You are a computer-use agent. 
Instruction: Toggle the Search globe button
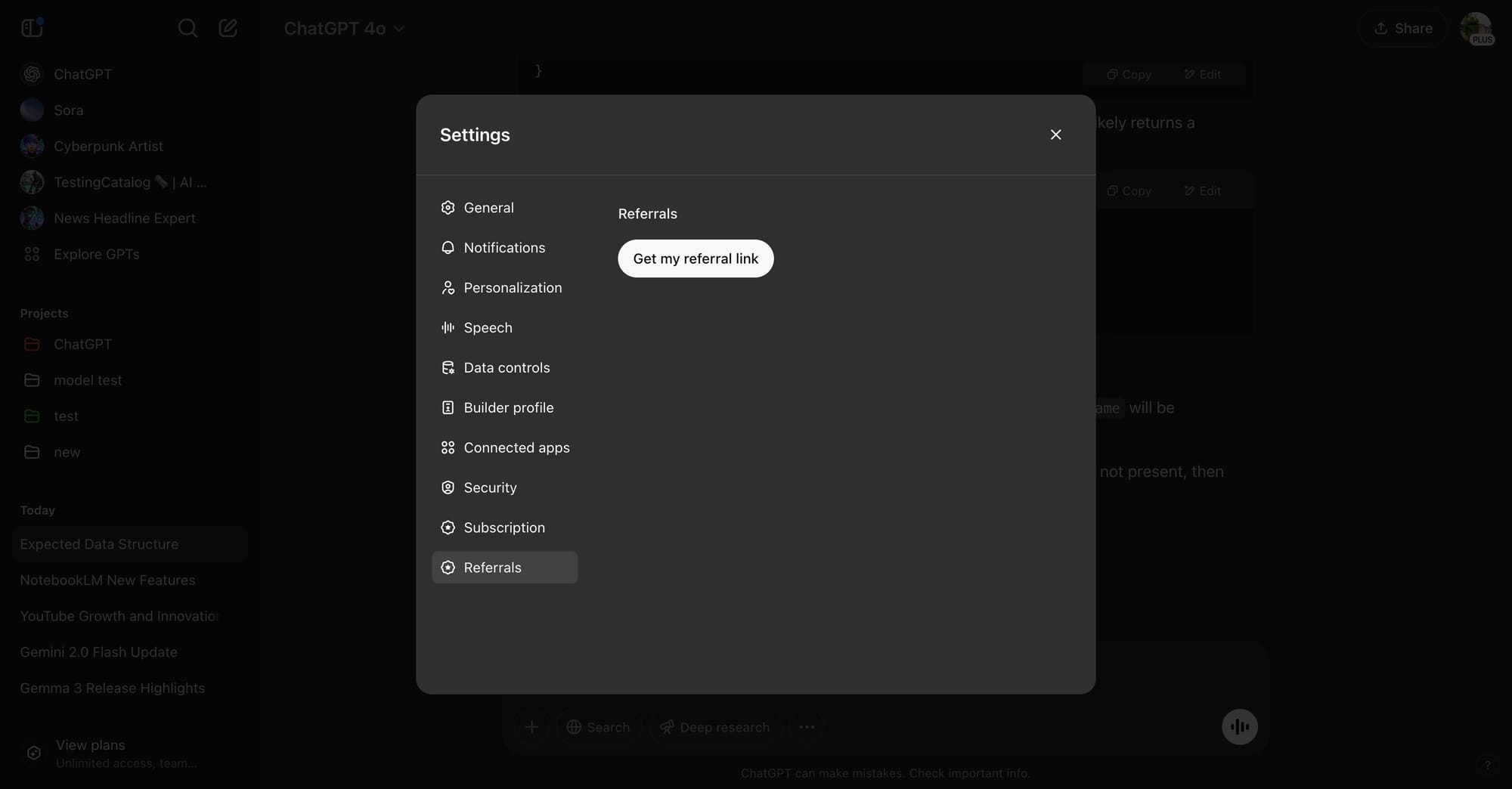[x=598, y=727]
